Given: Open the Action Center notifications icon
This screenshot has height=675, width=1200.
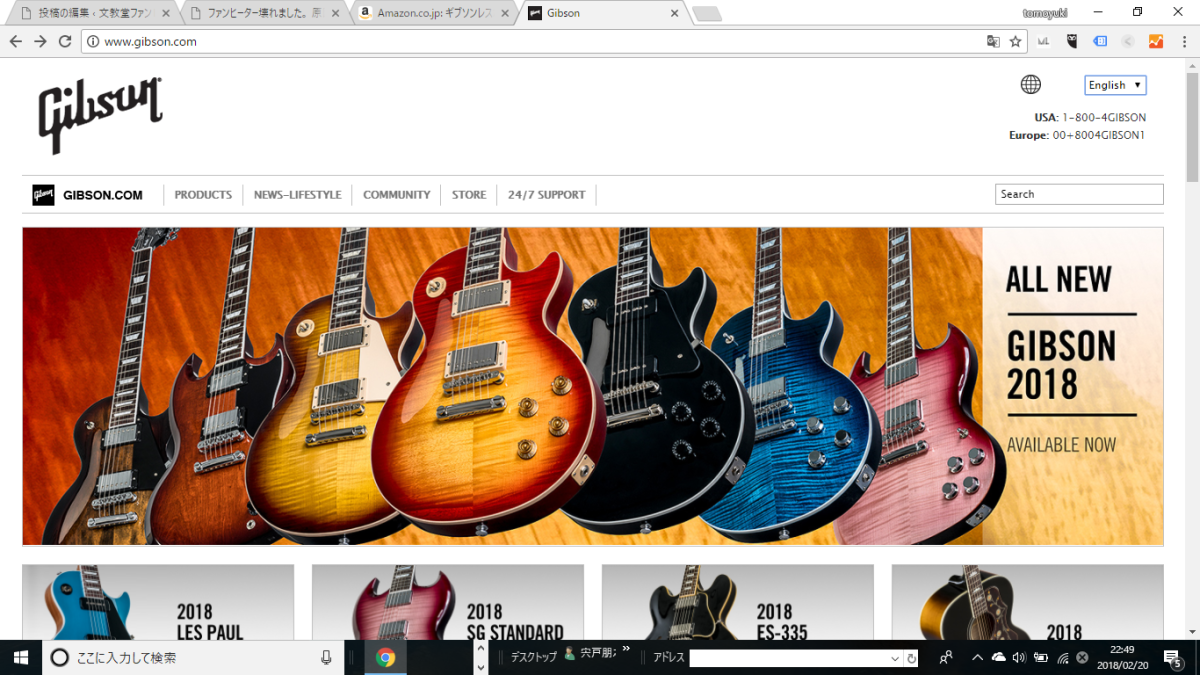Looking at the screenshot, I should (x=1175, y=657).
